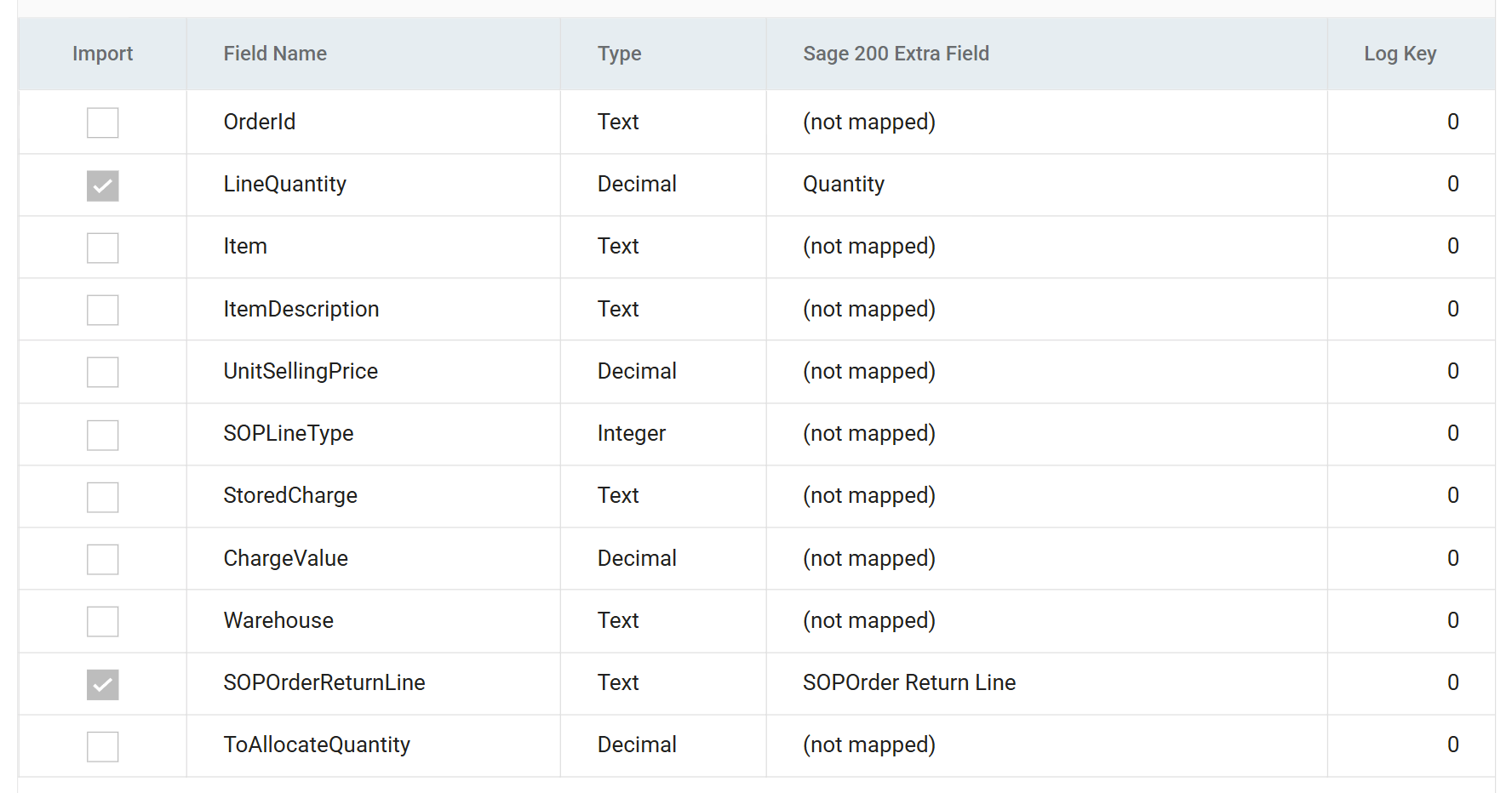
Task: Select the 'Warehouse' field name
Action: tap(278, 620)
